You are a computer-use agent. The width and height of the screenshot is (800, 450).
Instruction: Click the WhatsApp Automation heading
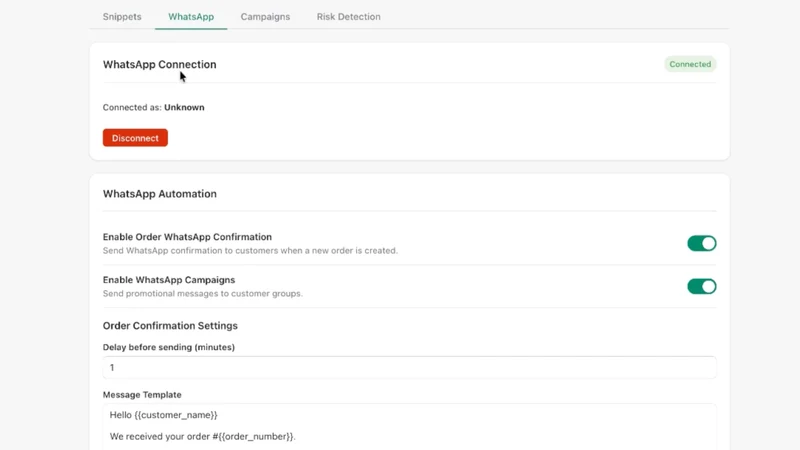[x=160, y=194]
